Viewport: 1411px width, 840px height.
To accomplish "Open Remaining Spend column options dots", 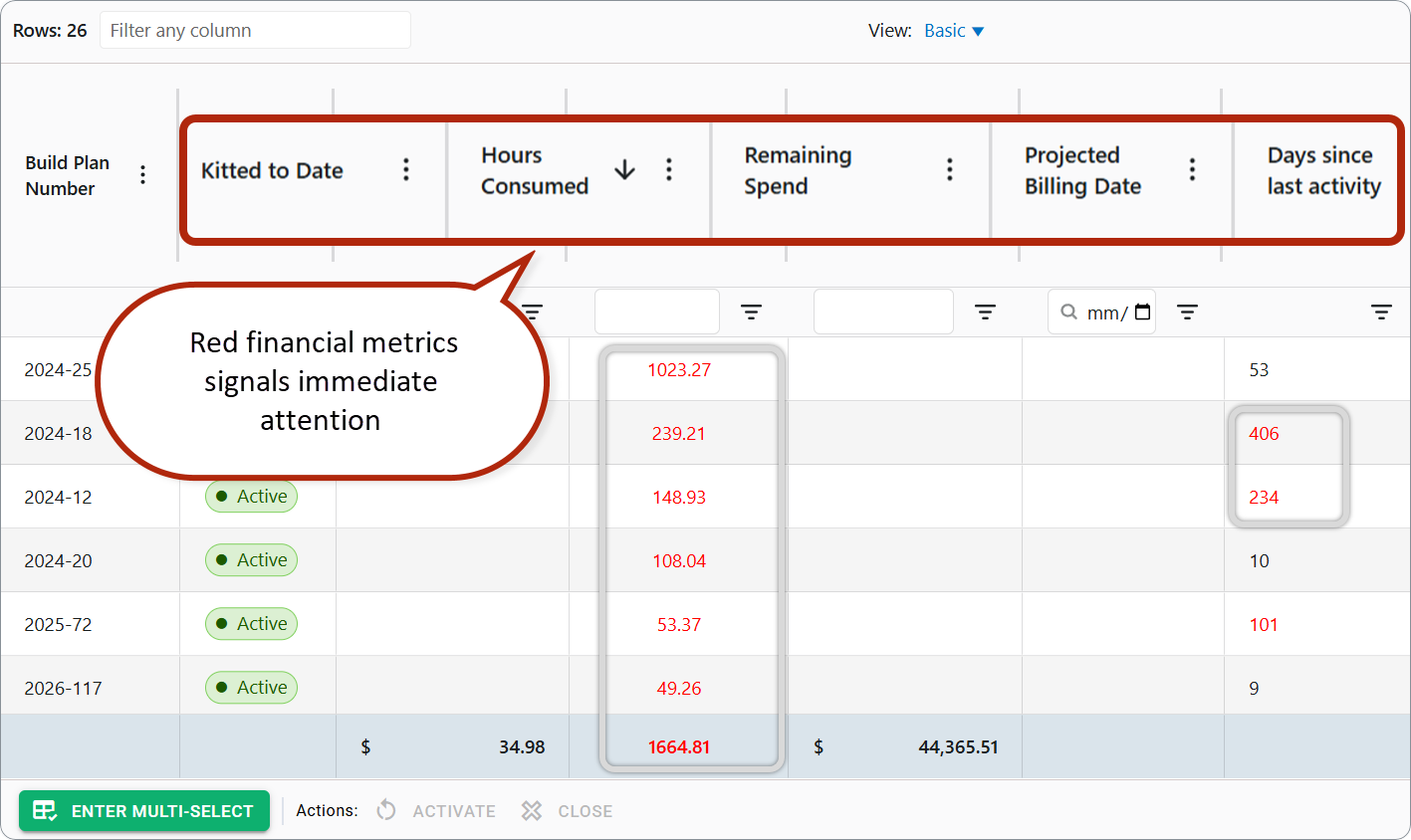I will [x=950, y=170].
